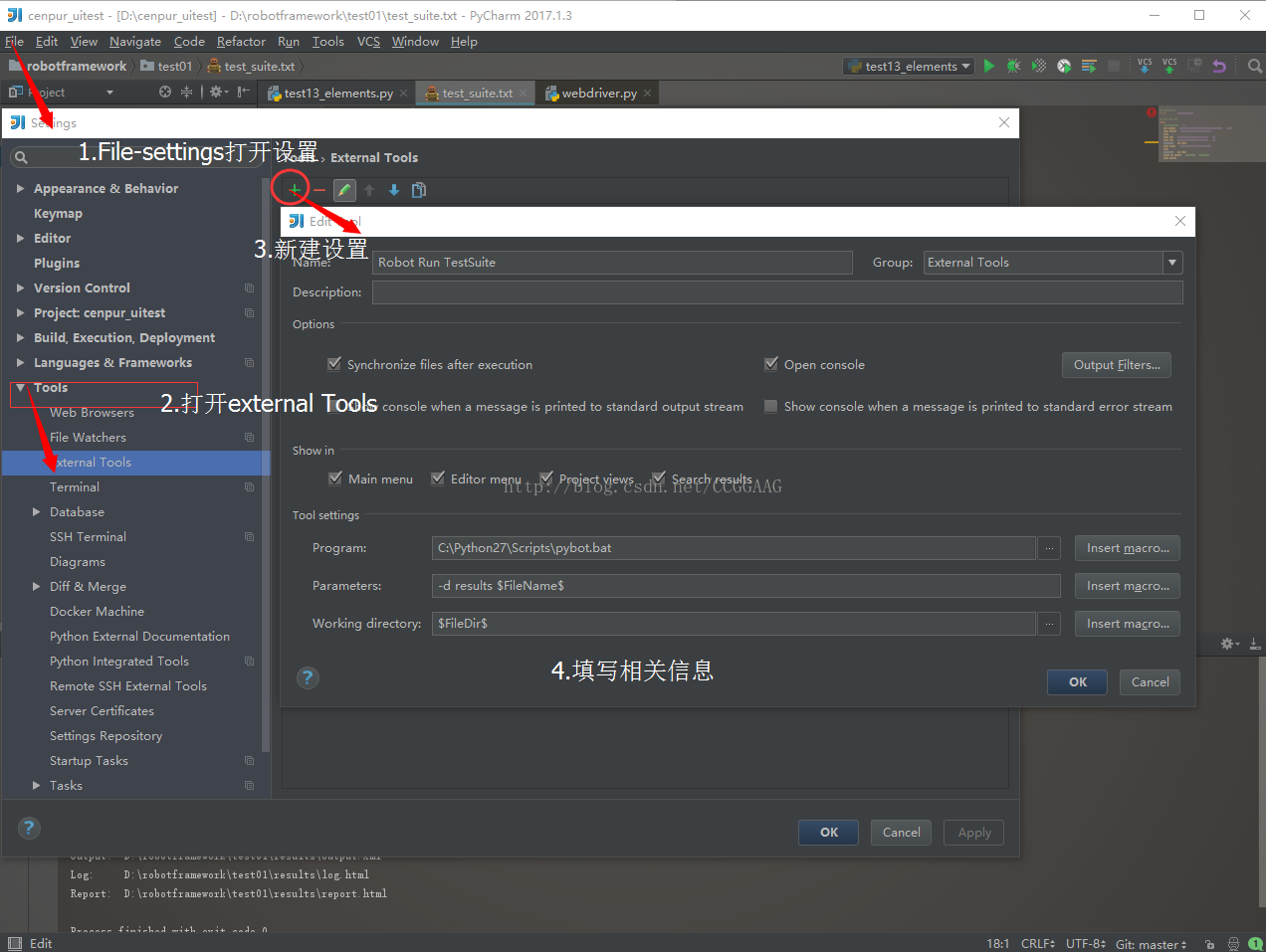
Task: Open the Navigate menu
Action: click(135, 42)
